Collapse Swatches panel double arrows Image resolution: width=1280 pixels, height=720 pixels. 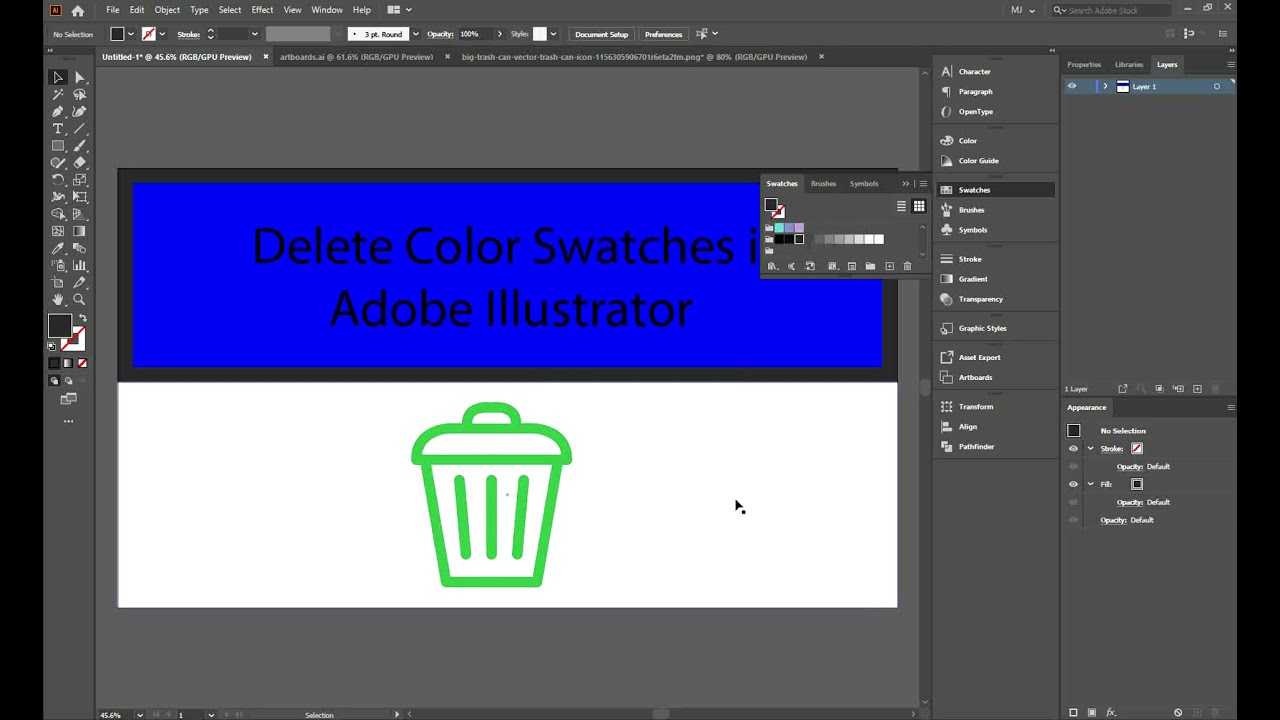(906, 184)
